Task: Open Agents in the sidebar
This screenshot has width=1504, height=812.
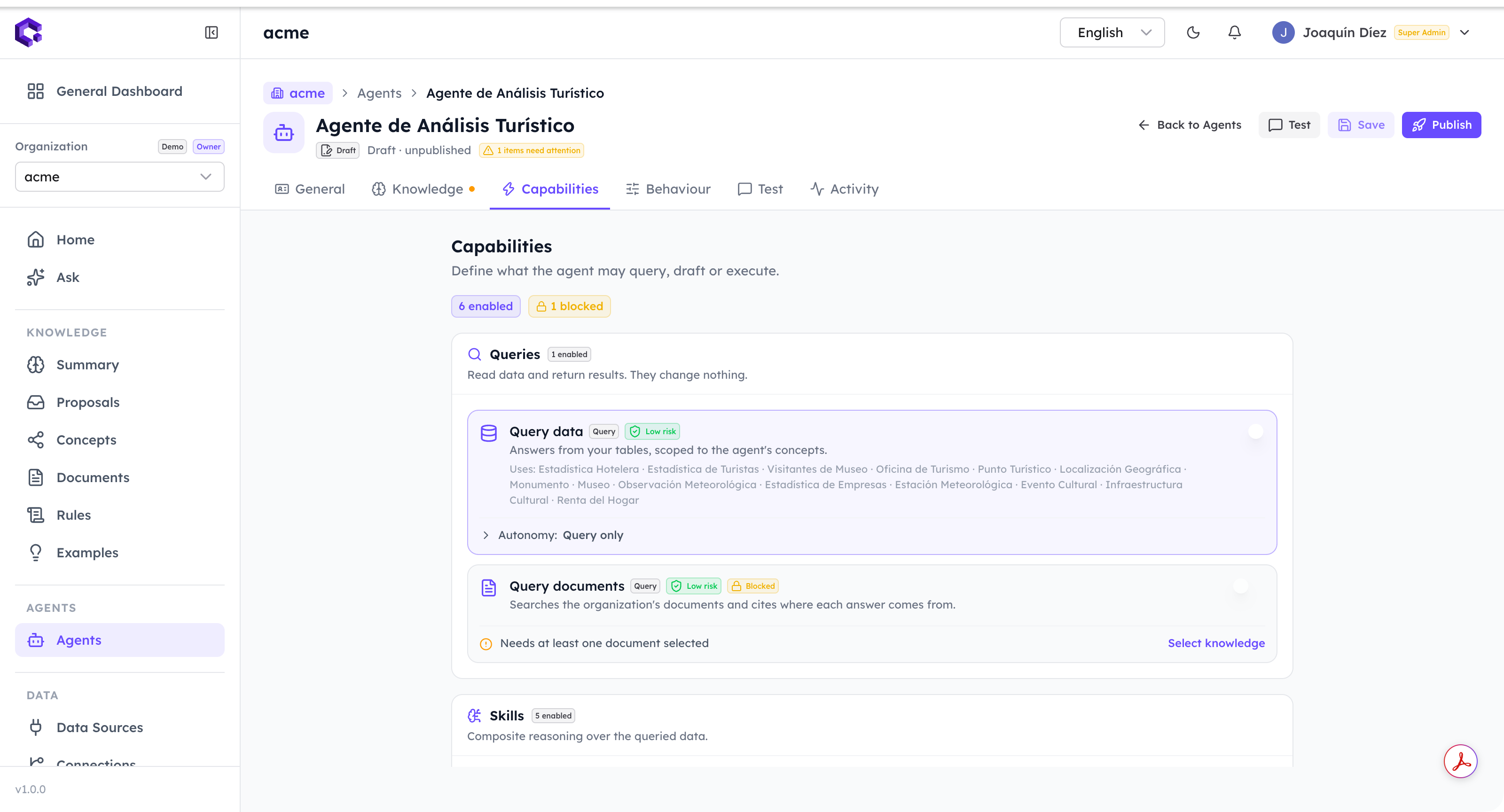Action: (x=120, y=640)
